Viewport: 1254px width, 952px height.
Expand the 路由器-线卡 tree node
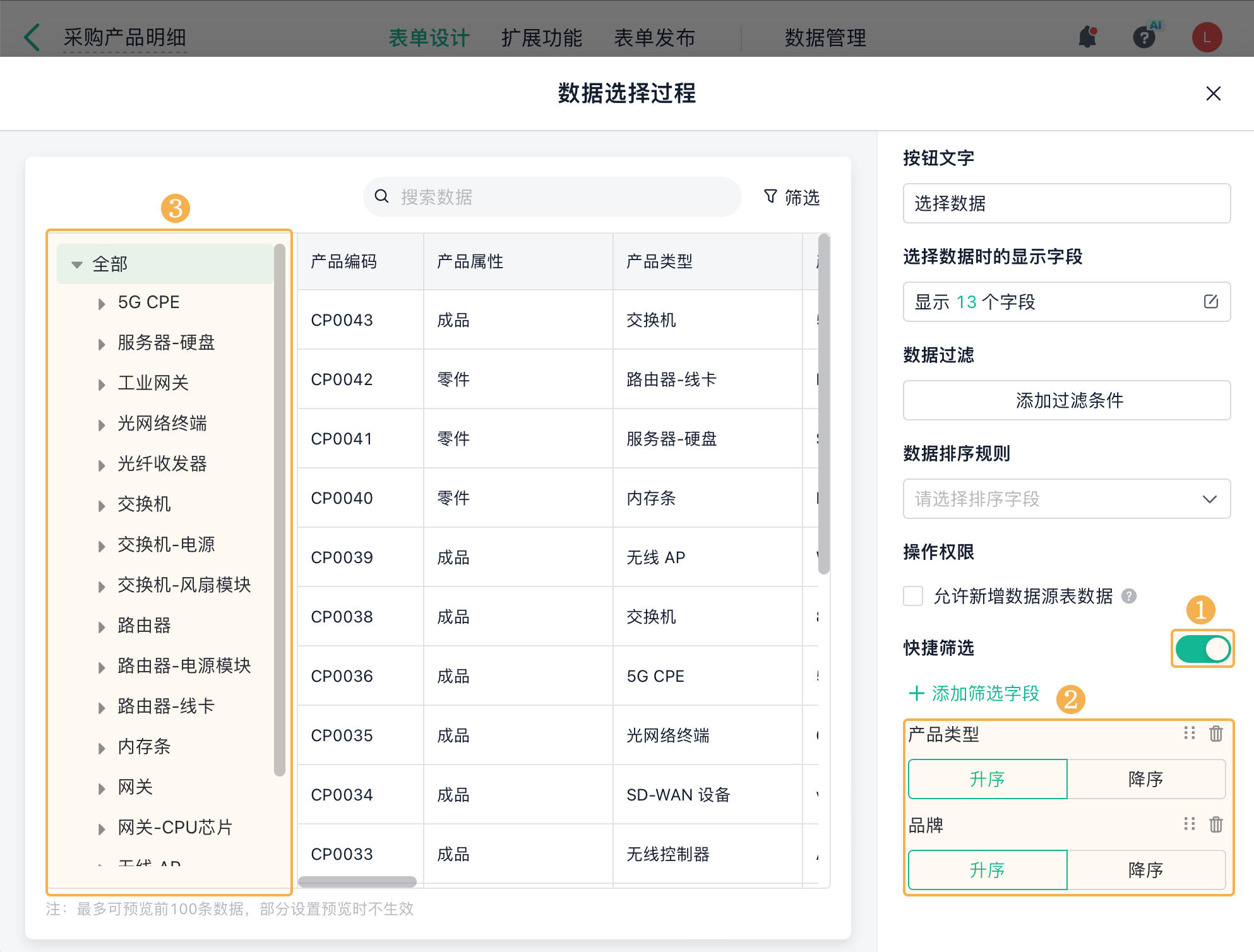pos(102,708)
